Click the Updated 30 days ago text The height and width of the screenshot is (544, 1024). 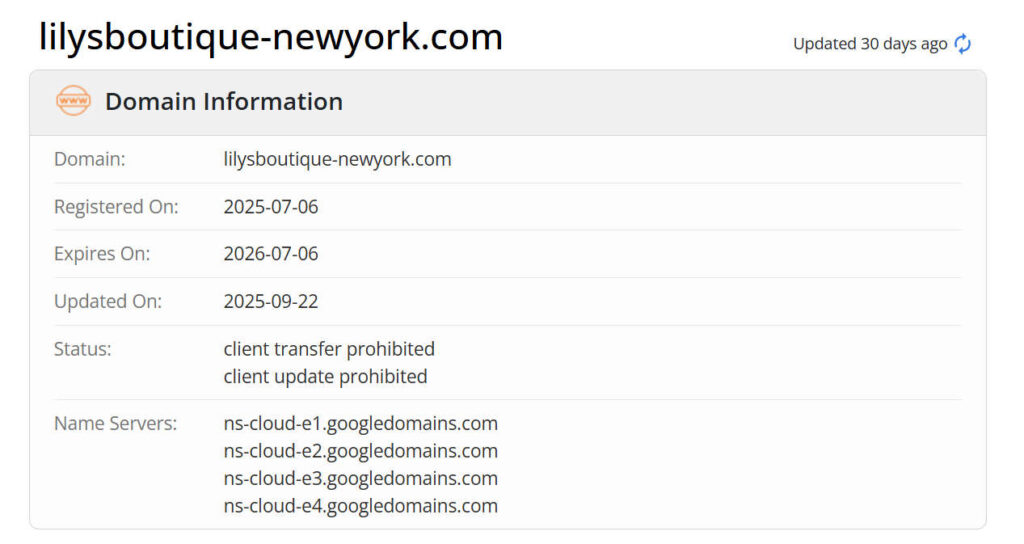tap(870, 44)
